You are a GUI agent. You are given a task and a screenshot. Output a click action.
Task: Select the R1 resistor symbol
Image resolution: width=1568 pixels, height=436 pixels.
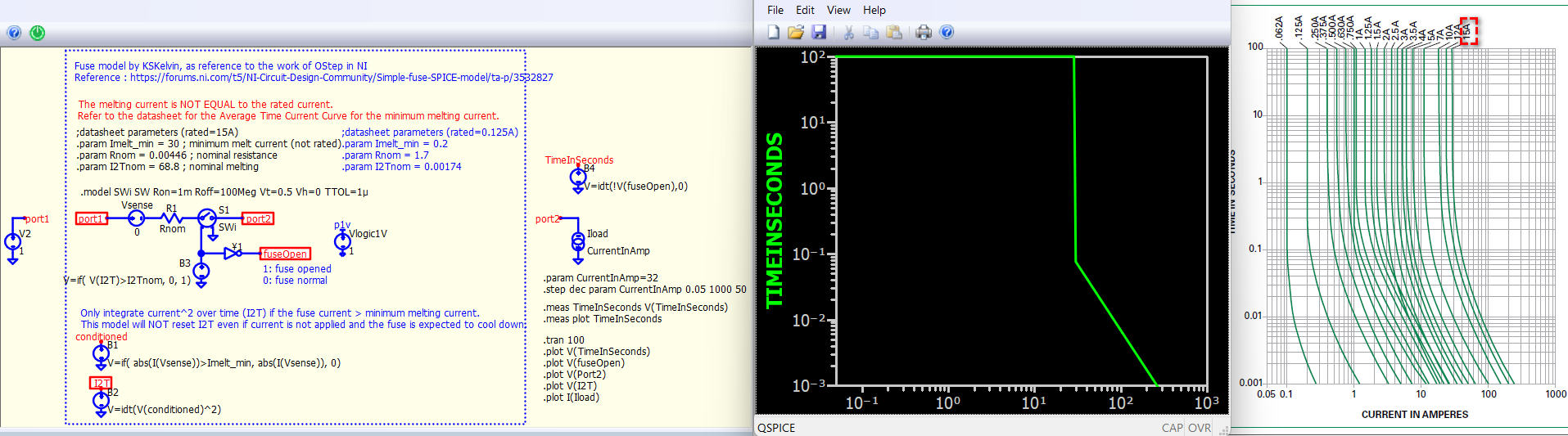click(171, 218)
